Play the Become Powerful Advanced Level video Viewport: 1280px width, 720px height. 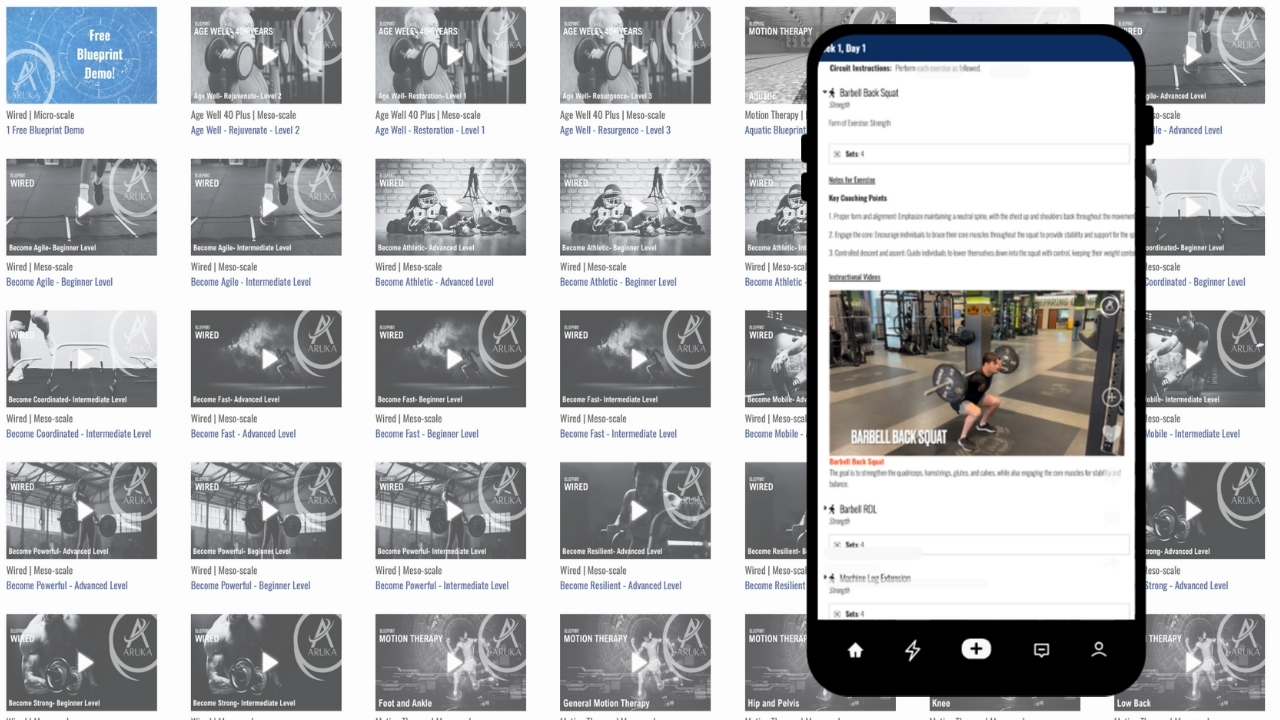coord(85,511)
